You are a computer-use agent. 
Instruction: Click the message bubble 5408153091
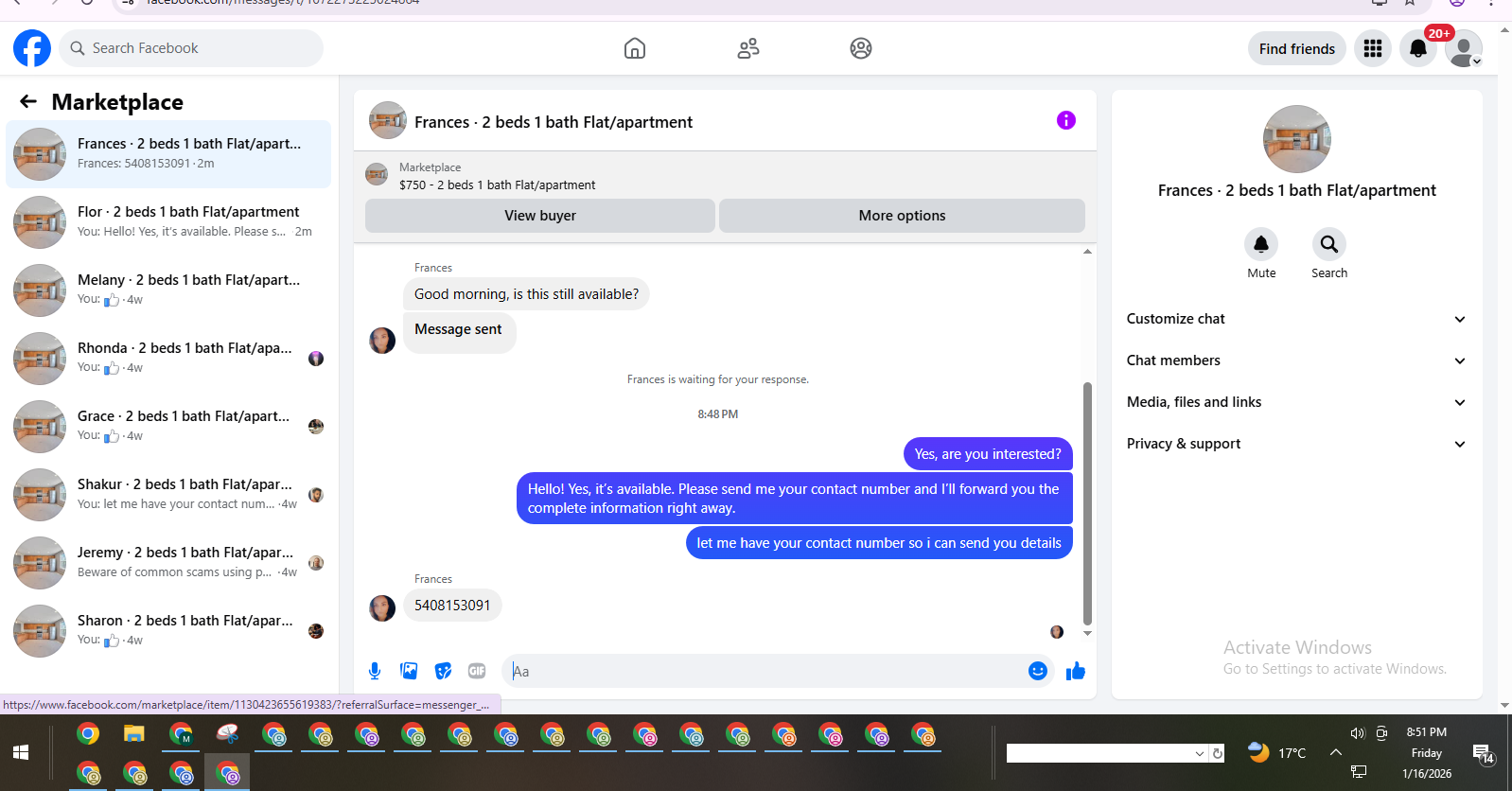(452, 606)
